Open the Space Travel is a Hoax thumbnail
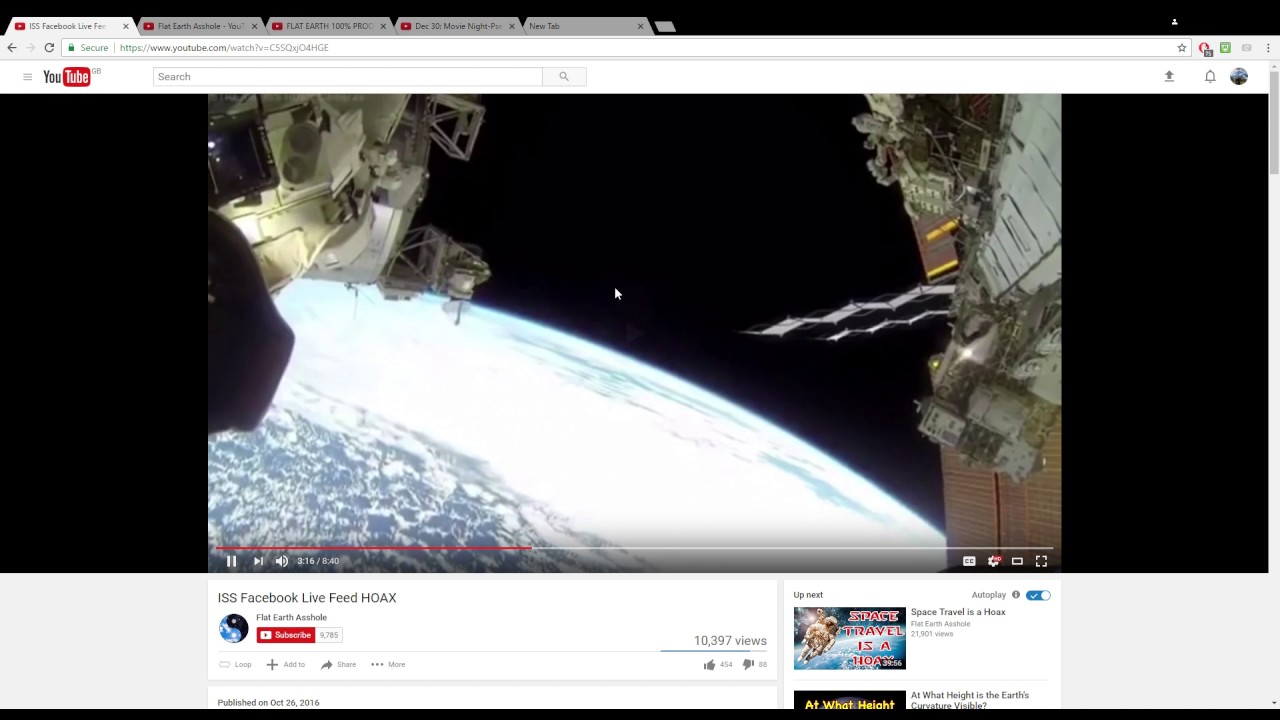Image resolution: width=1280 pixels, height=720 pixels. (x=850, y=638)
